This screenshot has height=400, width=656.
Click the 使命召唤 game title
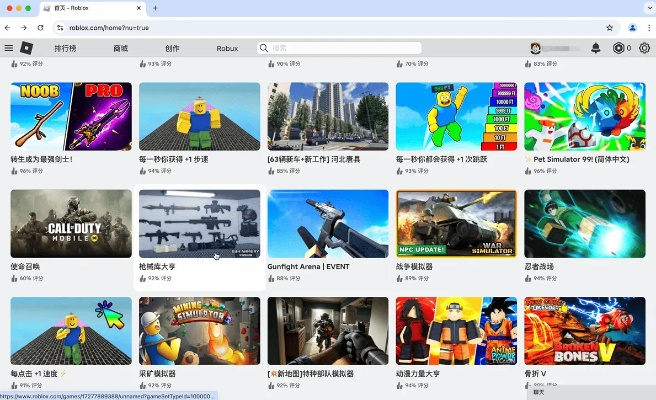[25, 267]
